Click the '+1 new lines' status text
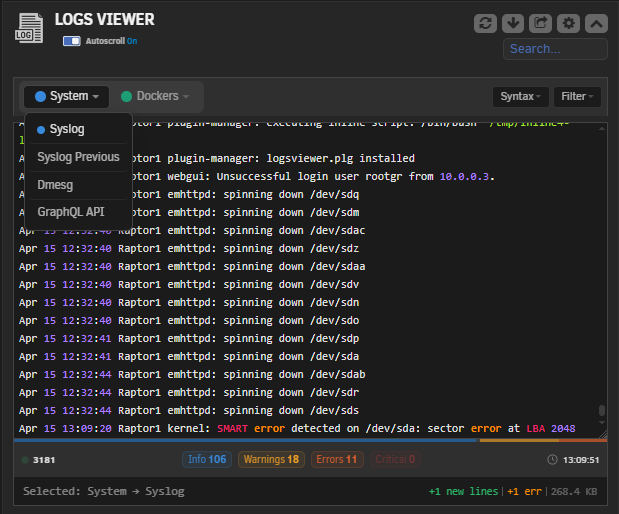The height and width of the screenshot is (514, 619). coord(463,491)
